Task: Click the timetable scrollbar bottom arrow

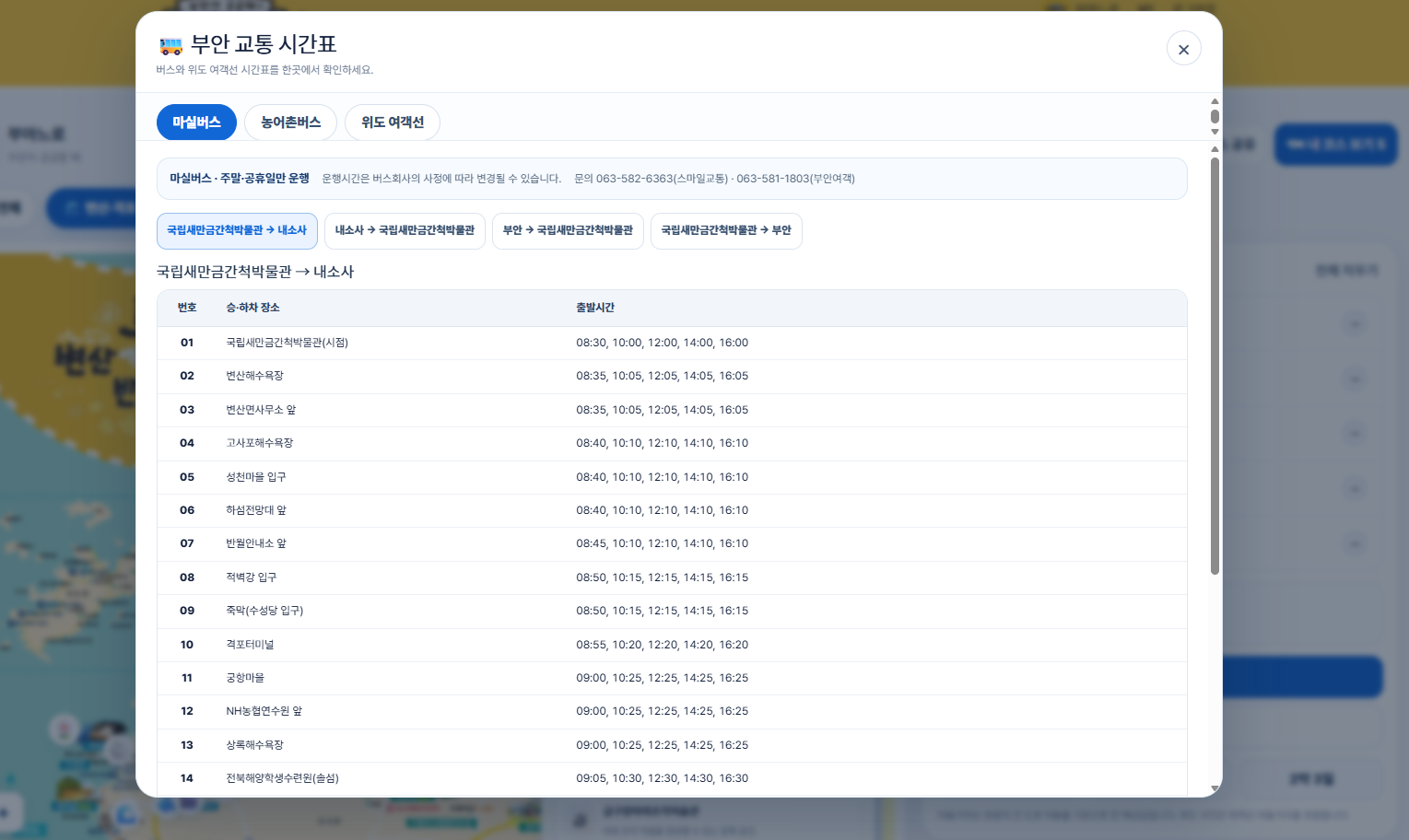Action: (x=1215, y=788)
